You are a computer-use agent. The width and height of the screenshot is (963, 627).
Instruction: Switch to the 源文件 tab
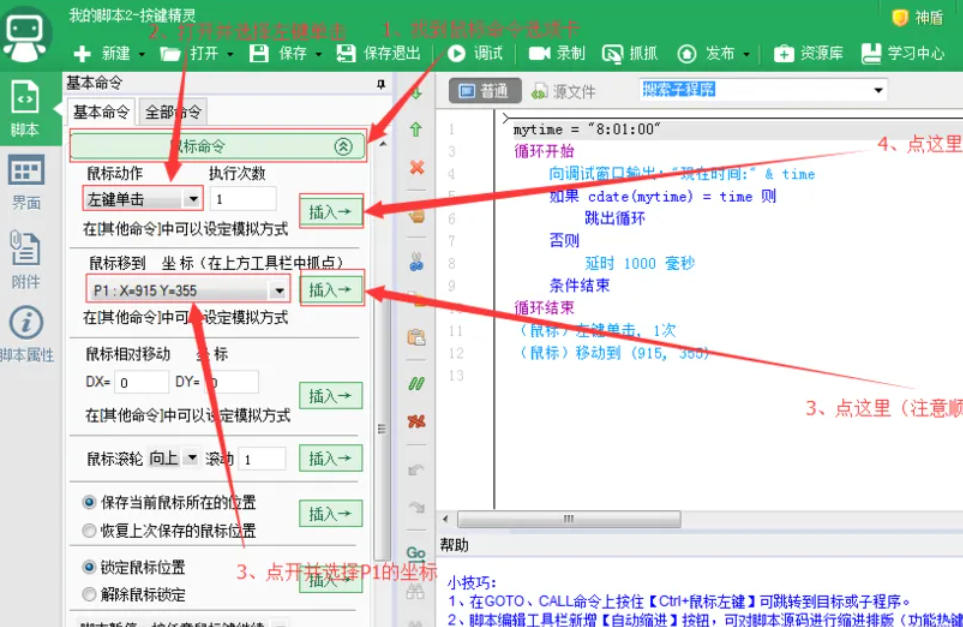[x=570, y=90]
